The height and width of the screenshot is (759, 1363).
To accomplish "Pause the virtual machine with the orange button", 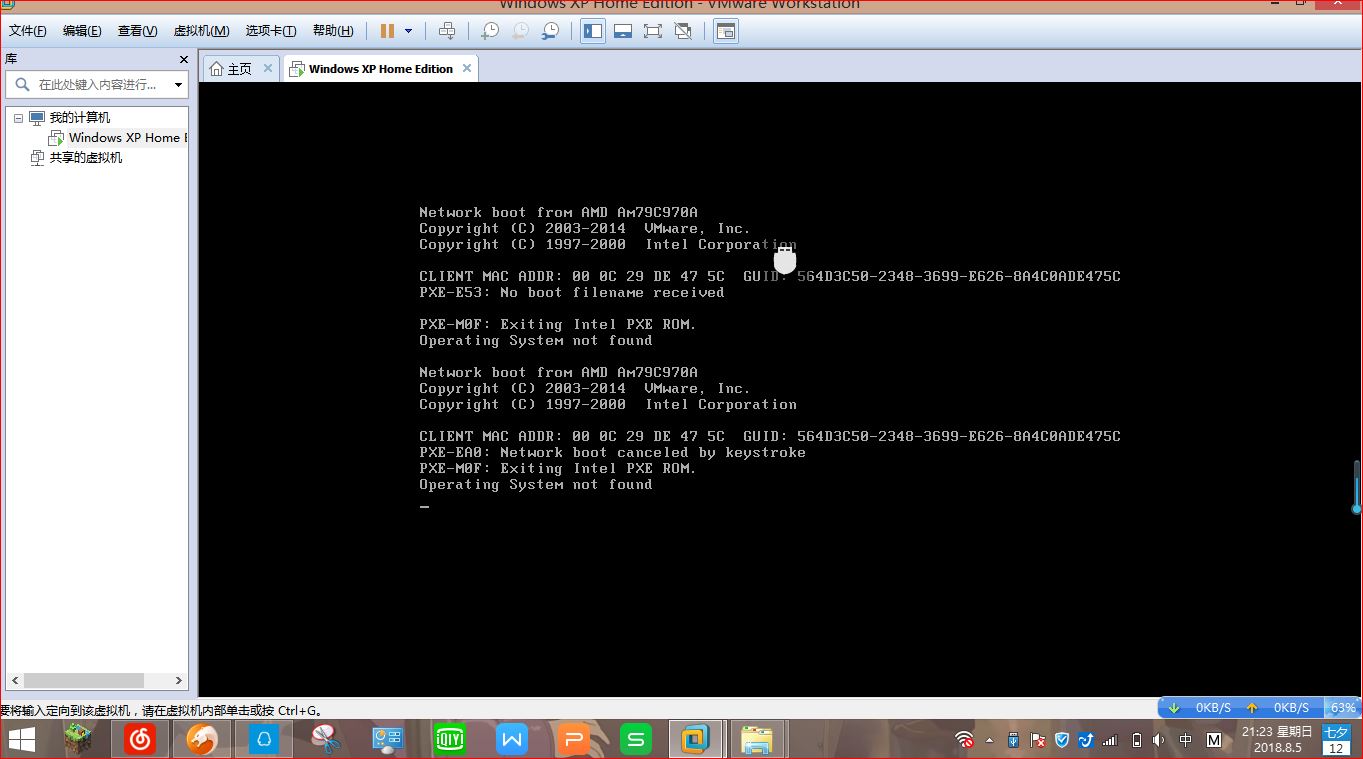I will point(387,31).
